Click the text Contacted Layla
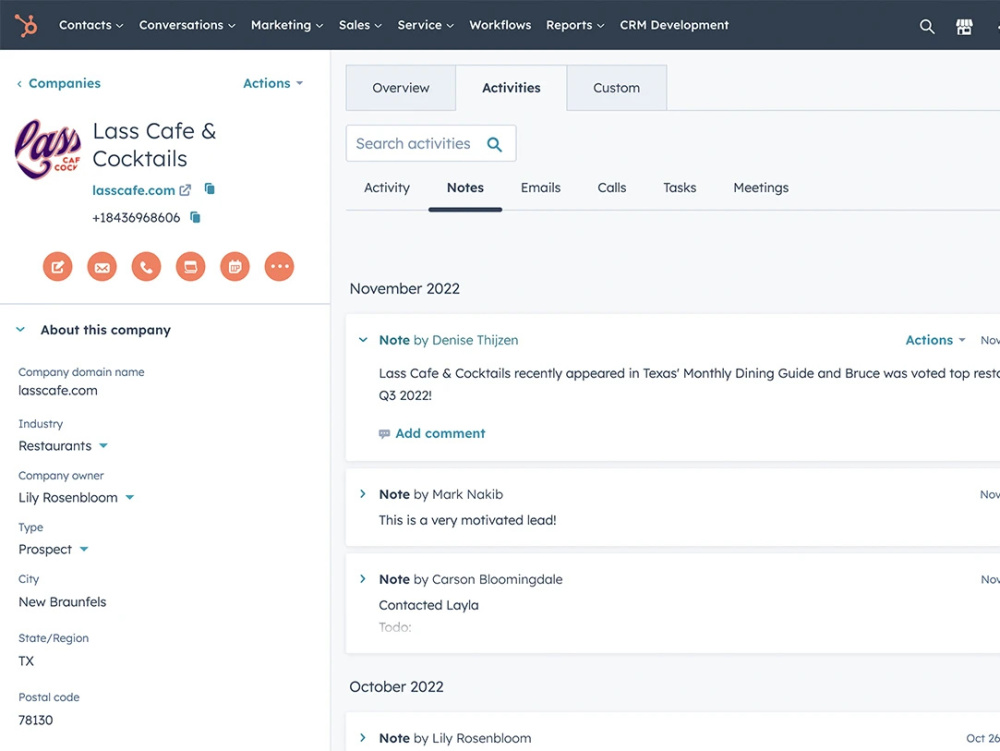Viewport: 1000px width, 751px height. [429, 605]
